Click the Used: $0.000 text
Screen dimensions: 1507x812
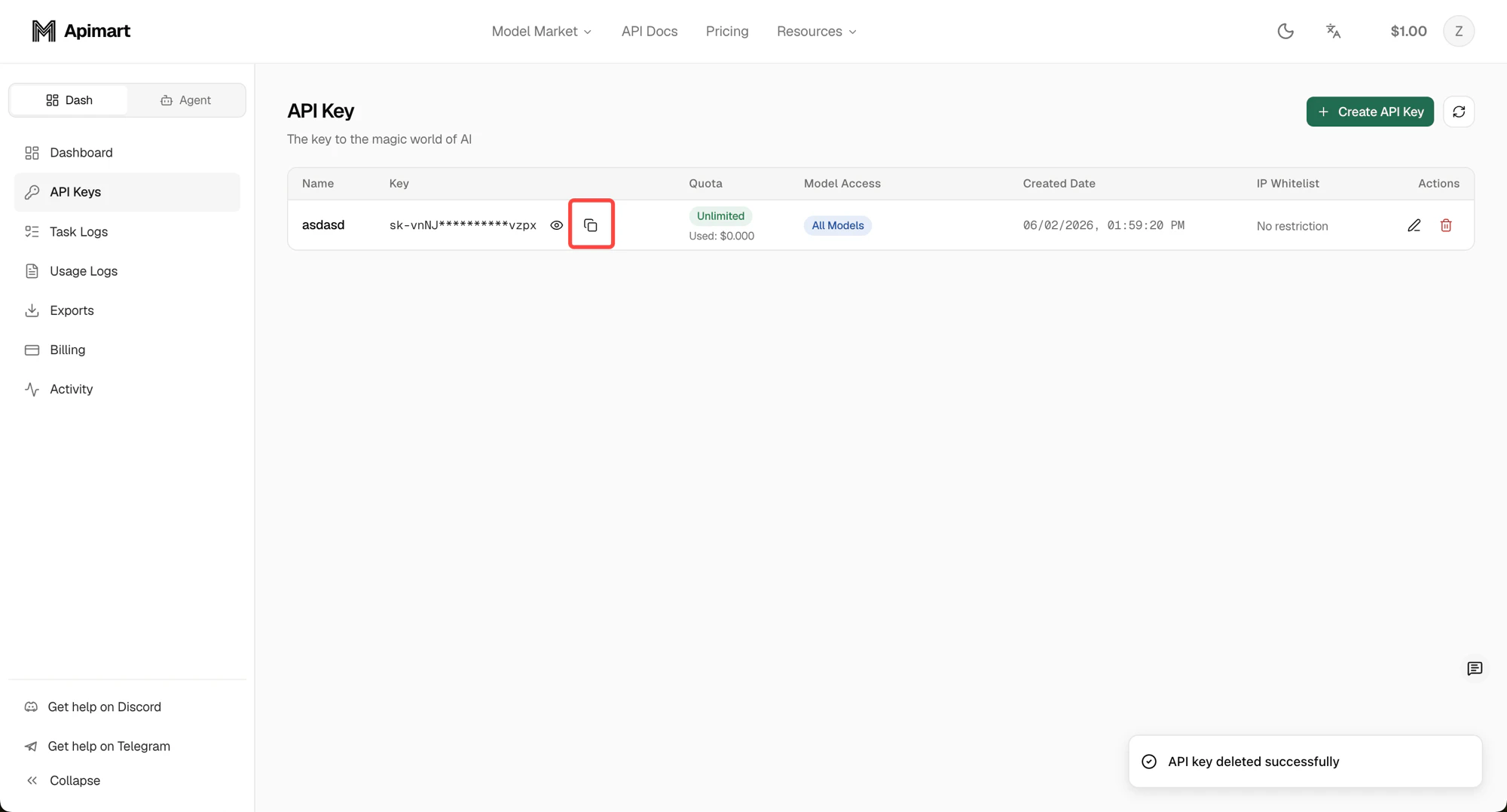tap(721, 237)
